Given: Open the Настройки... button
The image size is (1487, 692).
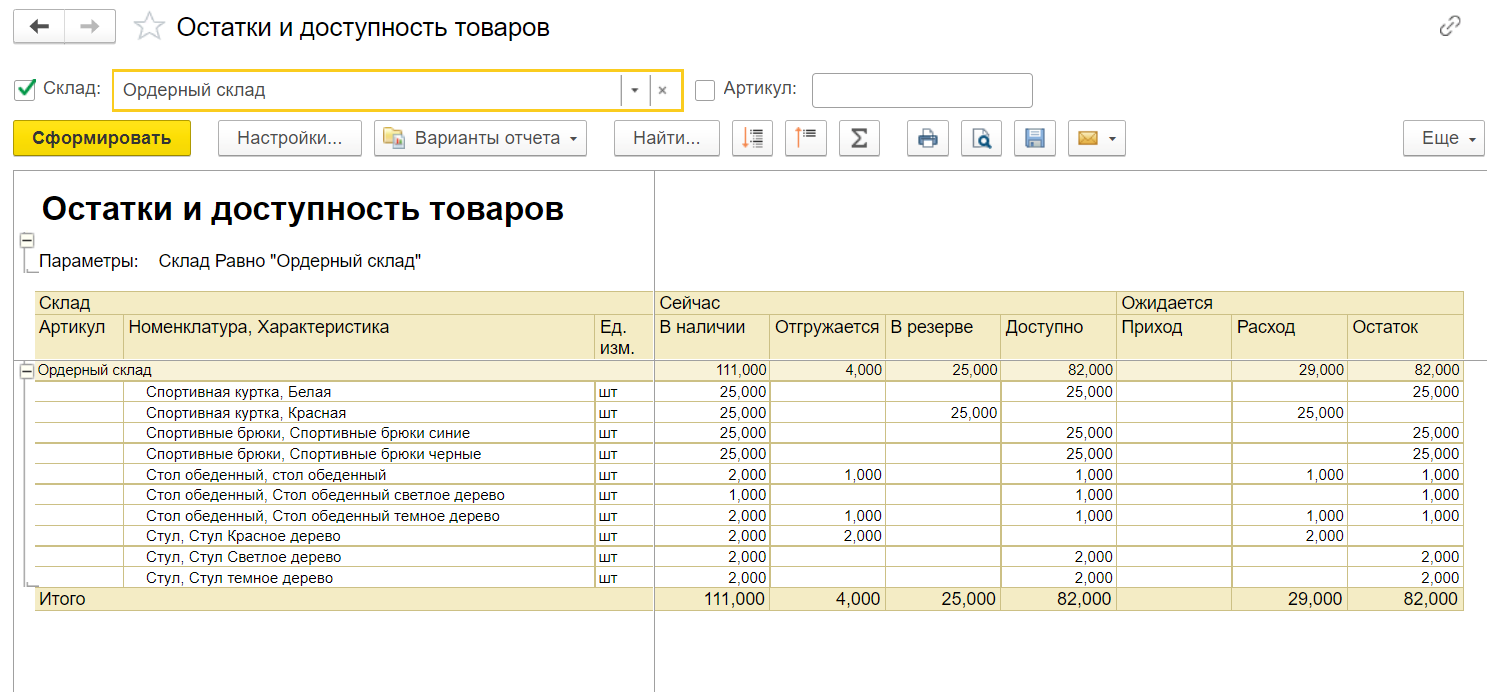Looking at the screenshot, I should (x=289, y=138).
